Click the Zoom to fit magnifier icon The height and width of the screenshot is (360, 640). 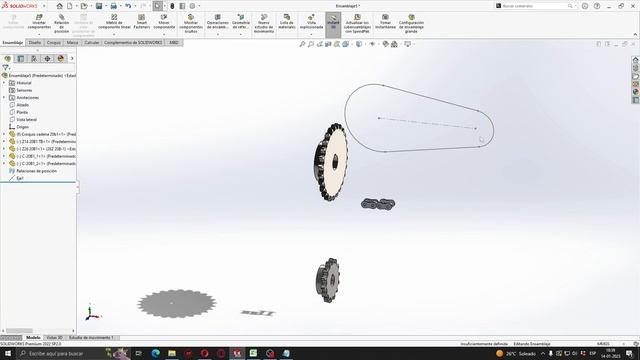(302, 44)
